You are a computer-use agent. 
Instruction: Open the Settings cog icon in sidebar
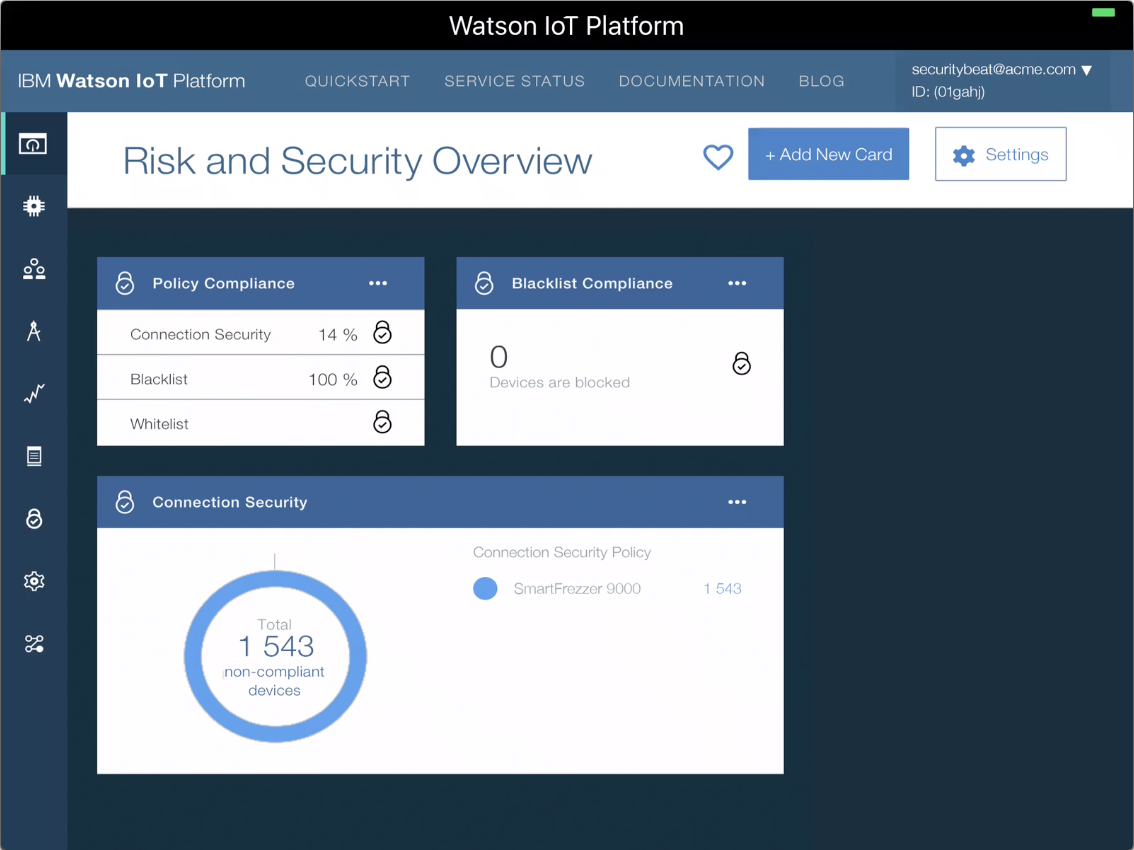click(33, 581)
